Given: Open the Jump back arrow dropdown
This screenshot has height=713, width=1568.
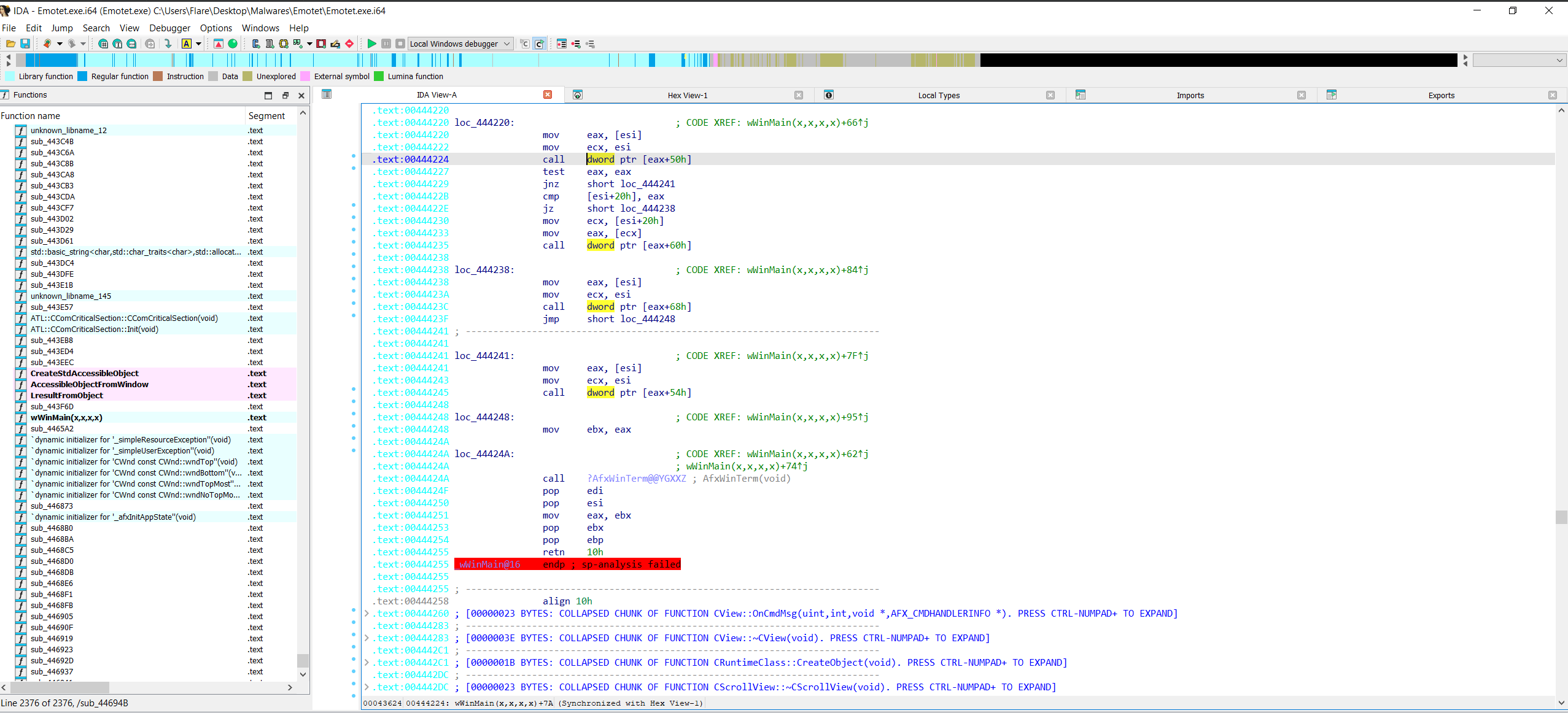Looking at the screenshot, I should point(60,44).
